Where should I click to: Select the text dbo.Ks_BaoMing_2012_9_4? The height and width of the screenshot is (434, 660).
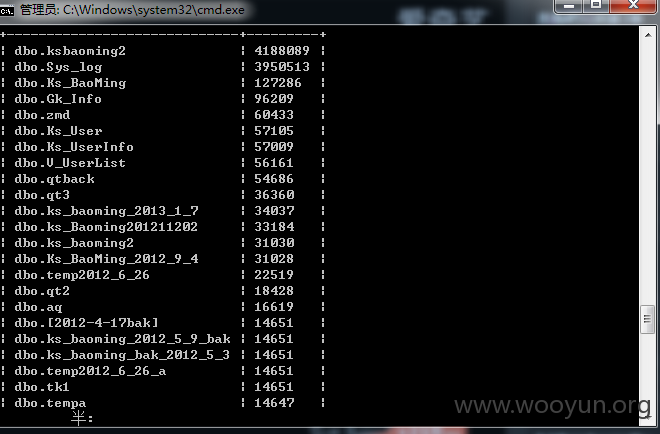point(106,259)
